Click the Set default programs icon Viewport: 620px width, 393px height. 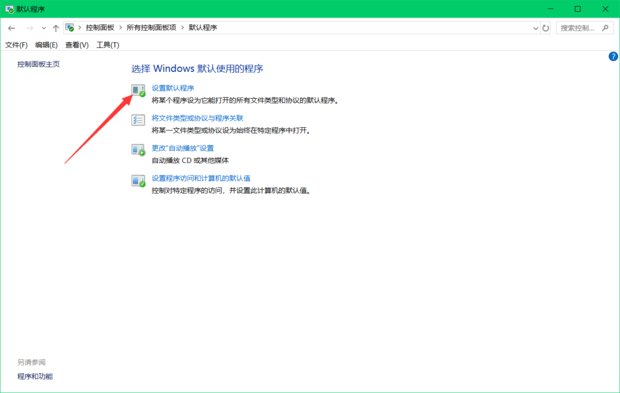(x=138, y=90)
